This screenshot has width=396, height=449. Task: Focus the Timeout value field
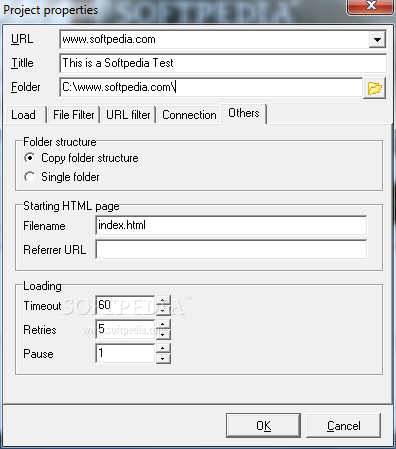click(125, 305)
